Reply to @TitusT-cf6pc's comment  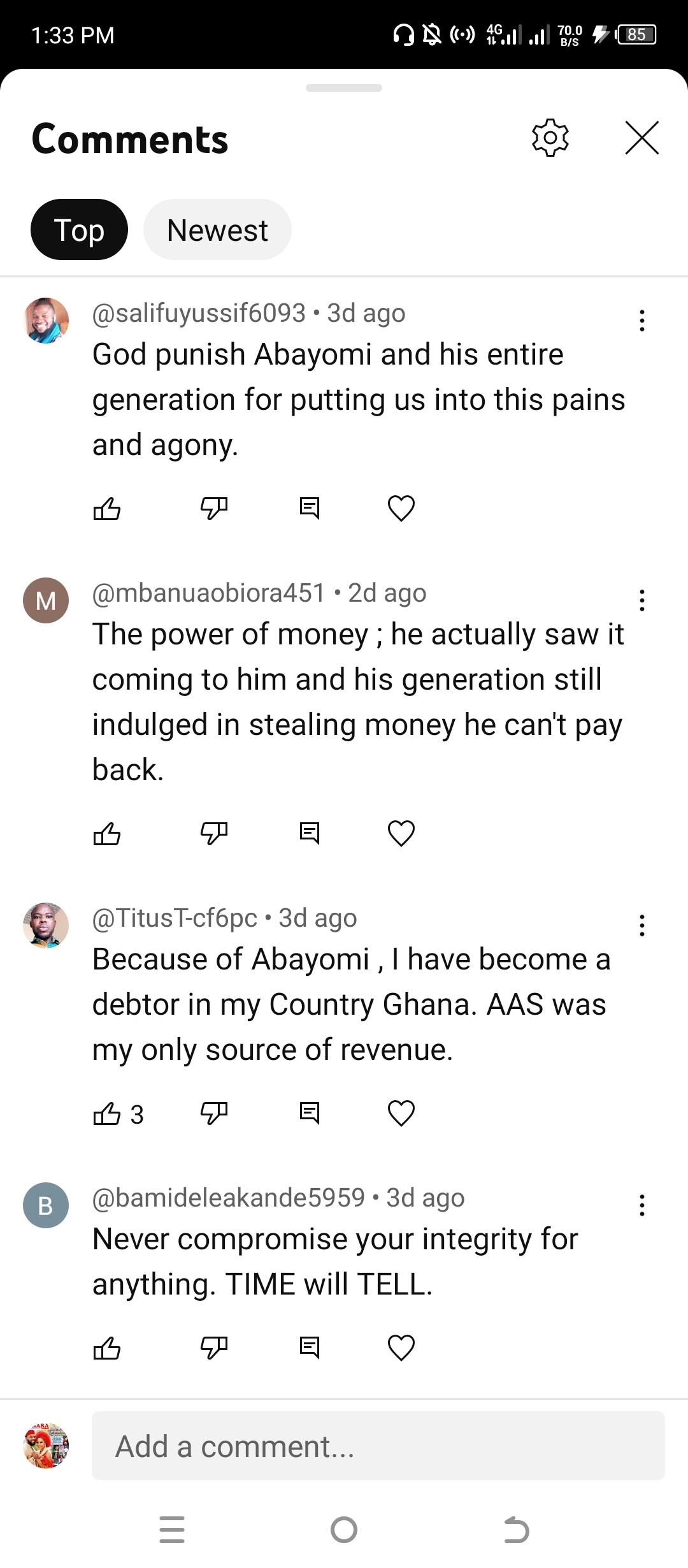pyautogui.click(x=310, y=1114)
